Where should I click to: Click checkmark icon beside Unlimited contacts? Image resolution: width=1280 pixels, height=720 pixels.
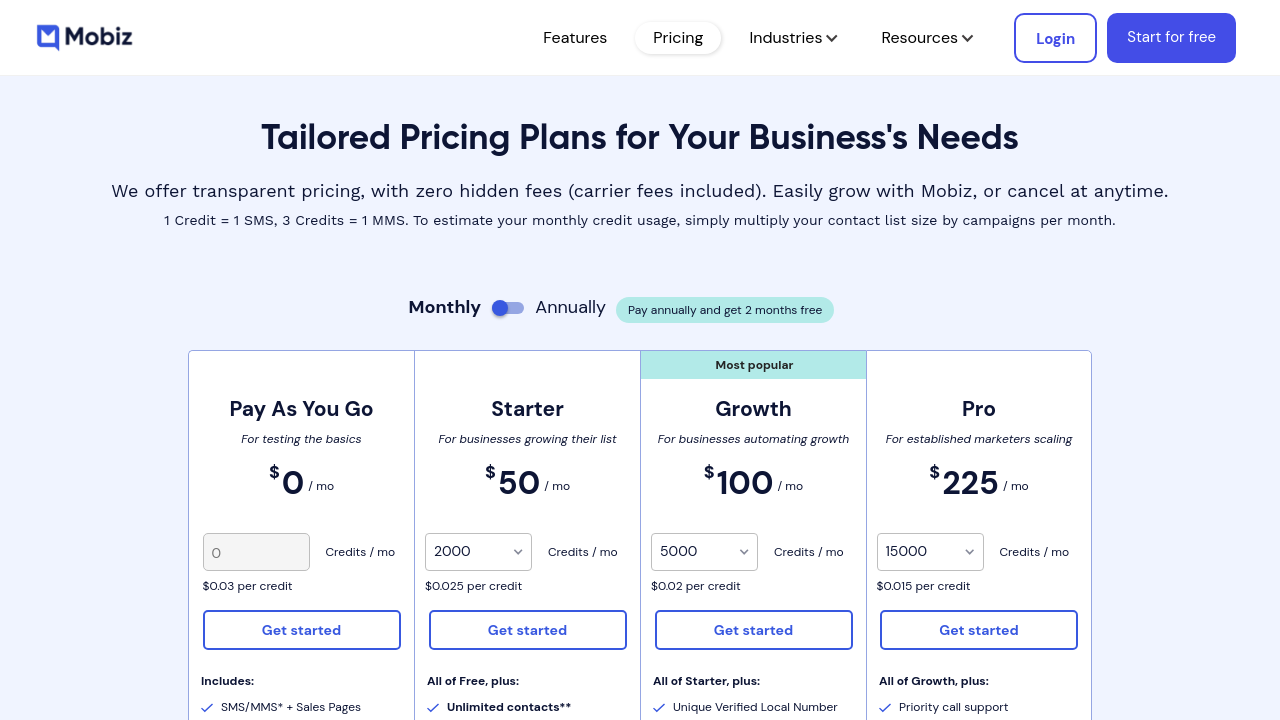coord(433,708)
